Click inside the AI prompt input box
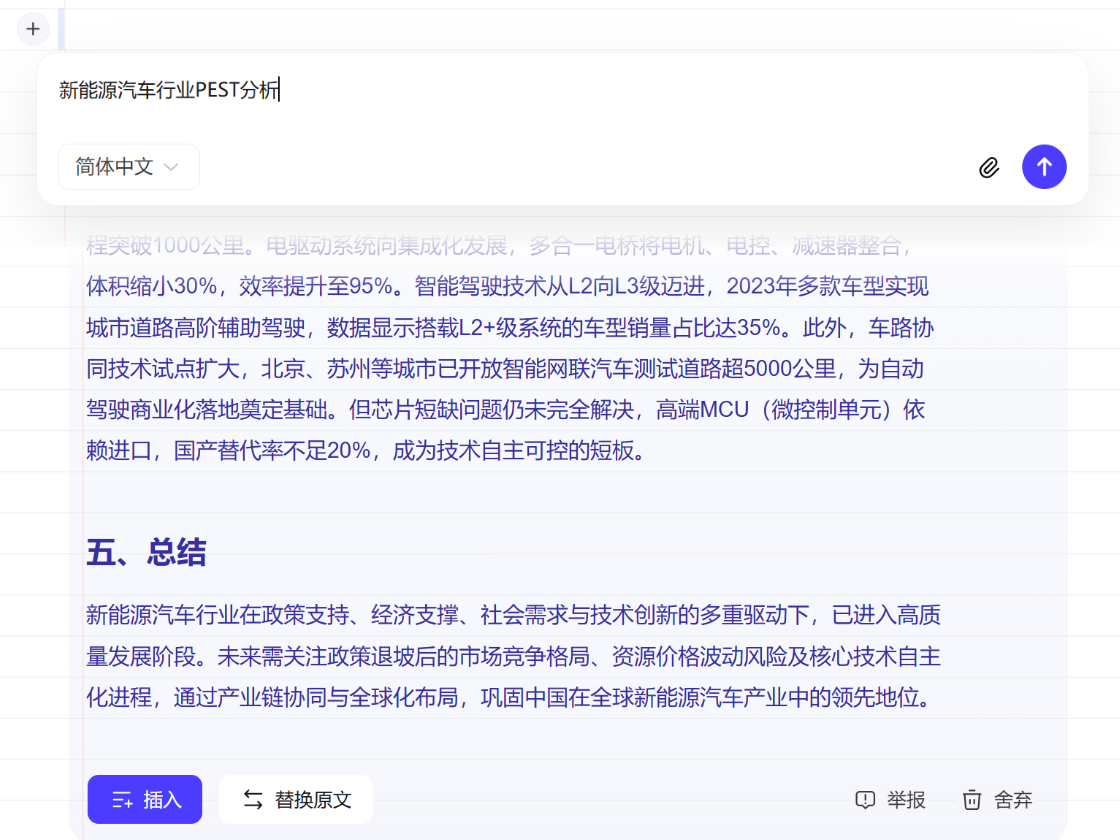The width and height of the screenshot is (1120, 840). tap(500, 90)
